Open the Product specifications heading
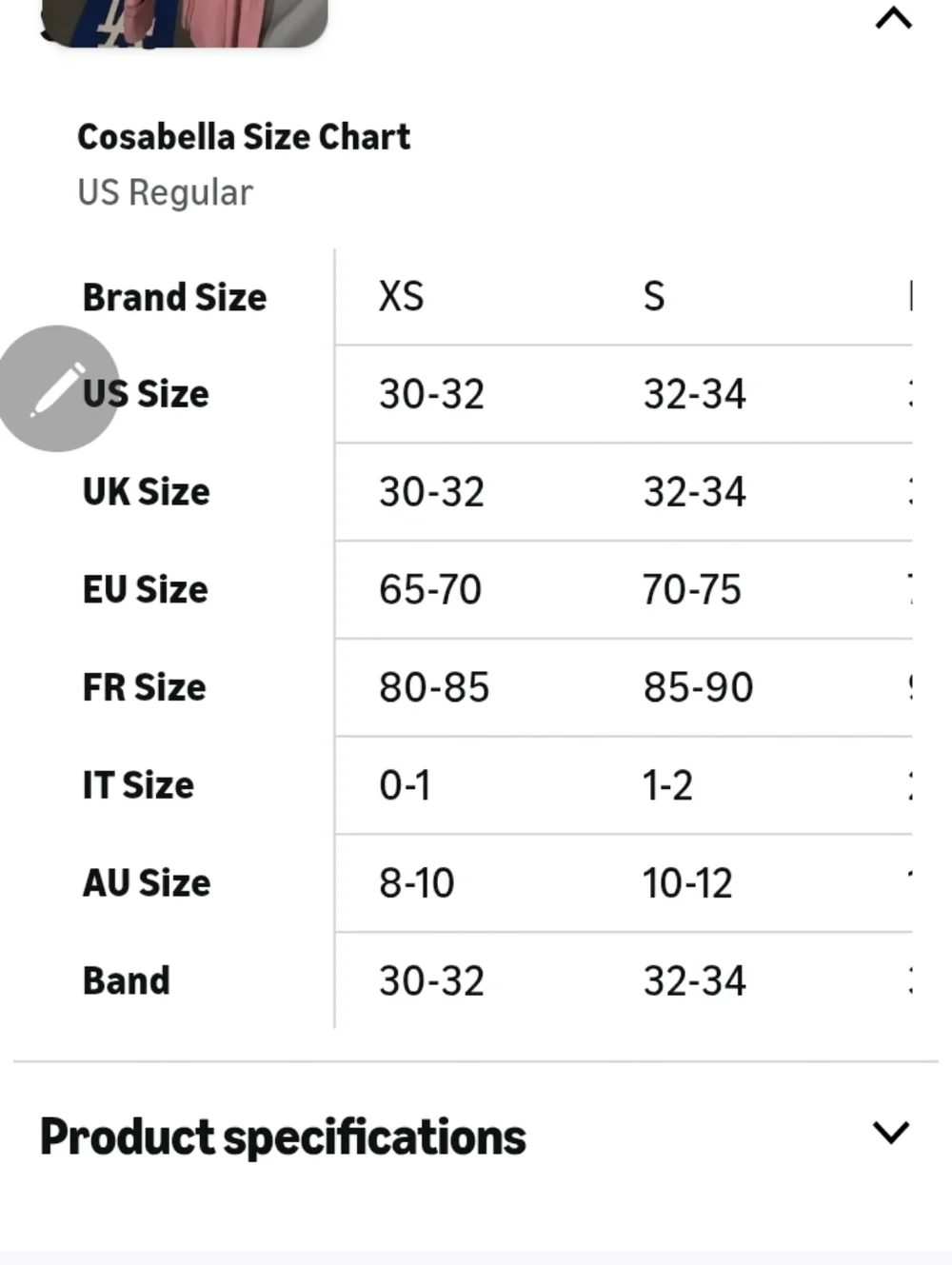The image size is (952, 1265). (283, 1137)
